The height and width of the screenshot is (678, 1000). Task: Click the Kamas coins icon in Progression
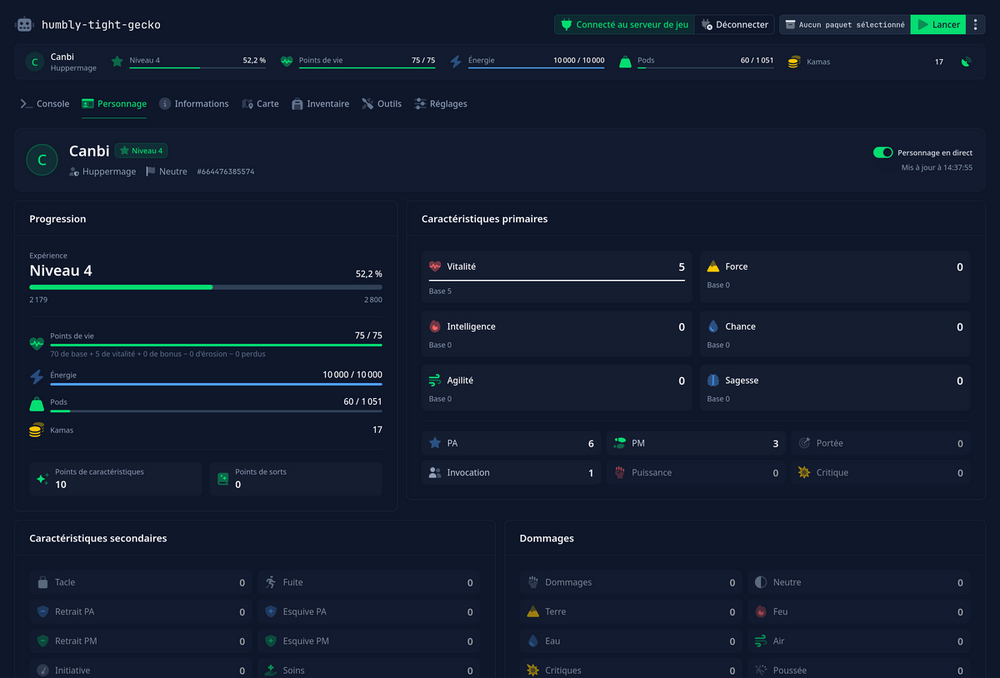click(36, 430)
